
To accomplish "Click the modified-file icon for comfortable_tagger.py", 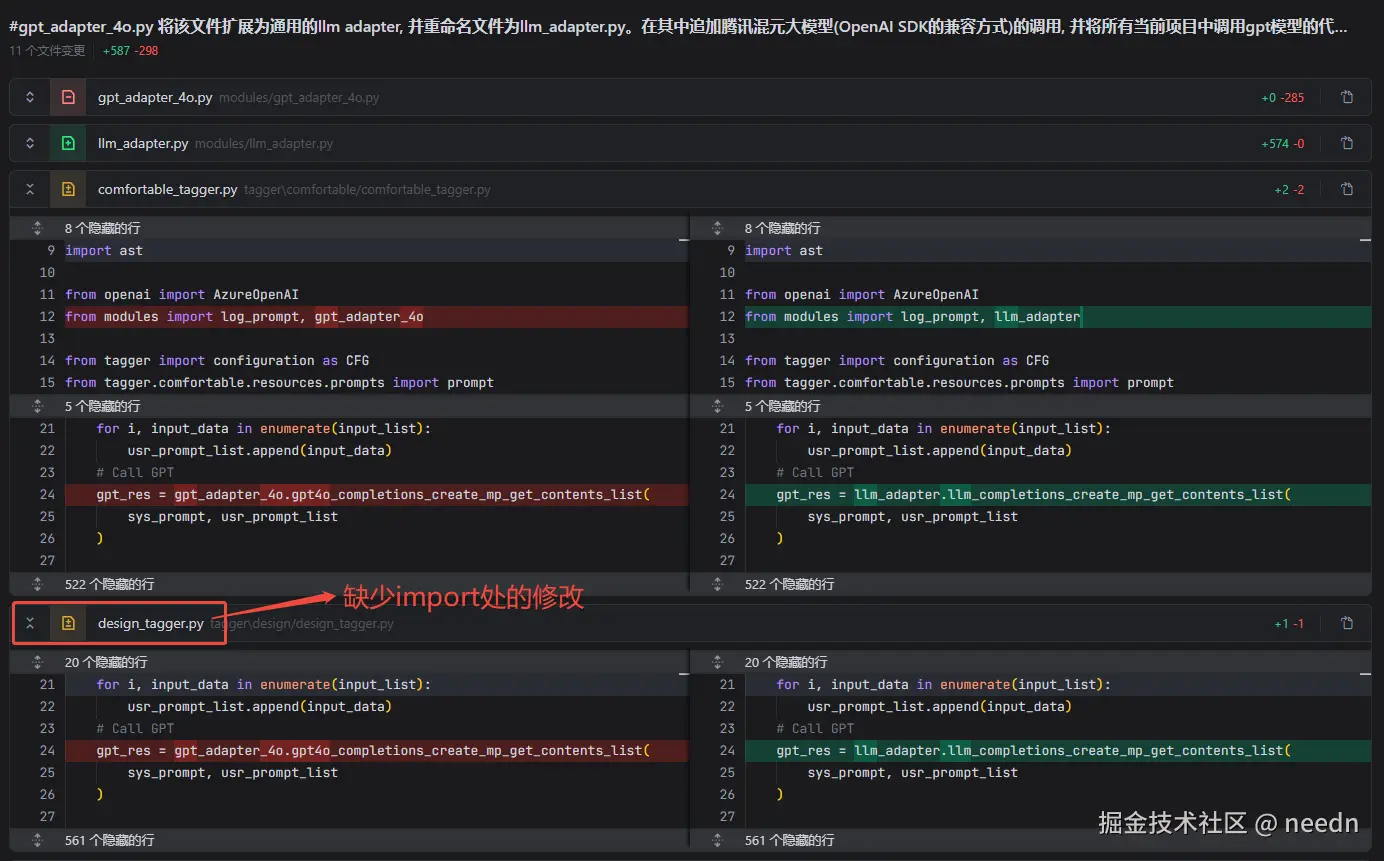I will click(x=68, y=189).
